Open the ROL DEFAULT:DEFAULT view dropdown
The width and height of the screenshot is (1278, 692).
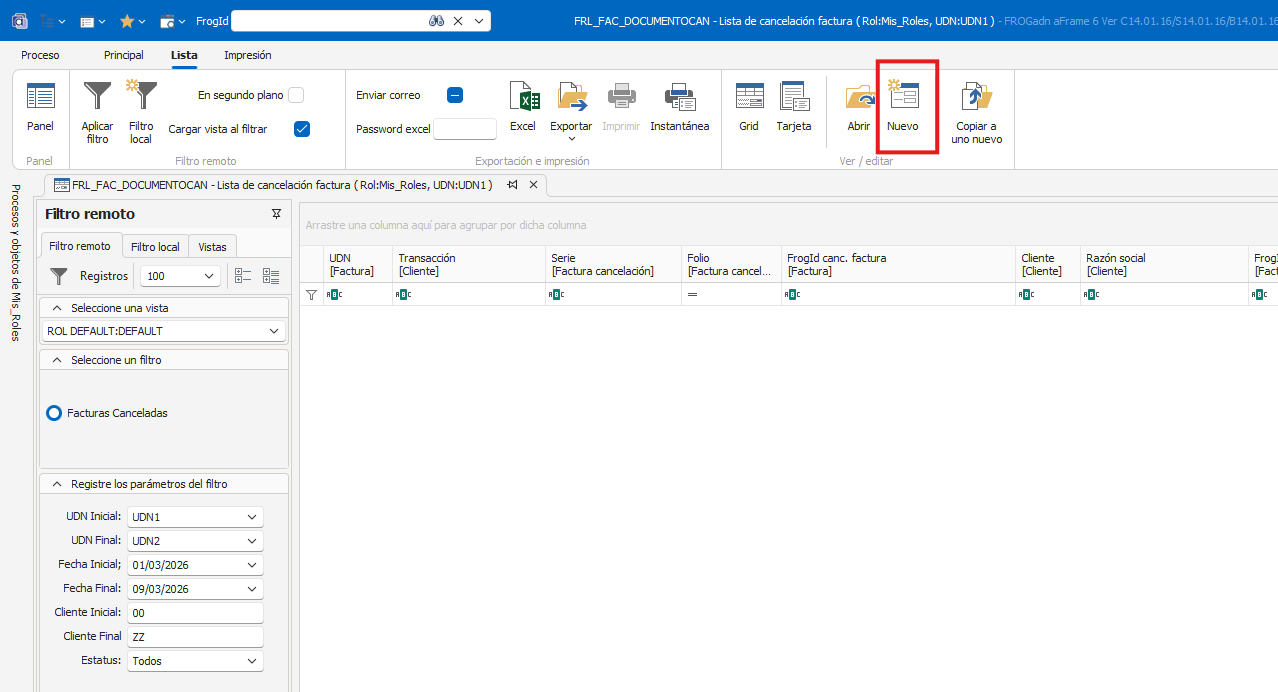coord(274,331)
